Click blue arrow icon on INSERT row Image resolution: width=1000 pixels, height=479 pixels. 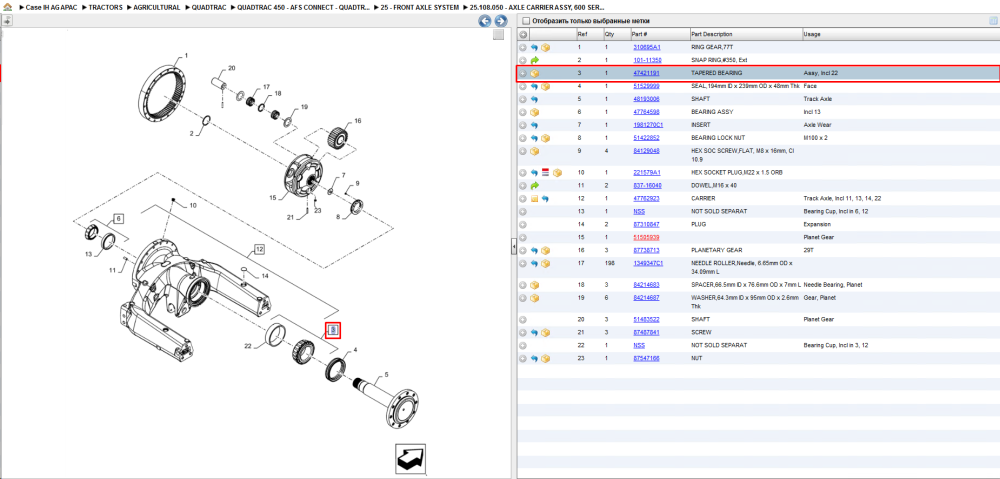(534, 125)
